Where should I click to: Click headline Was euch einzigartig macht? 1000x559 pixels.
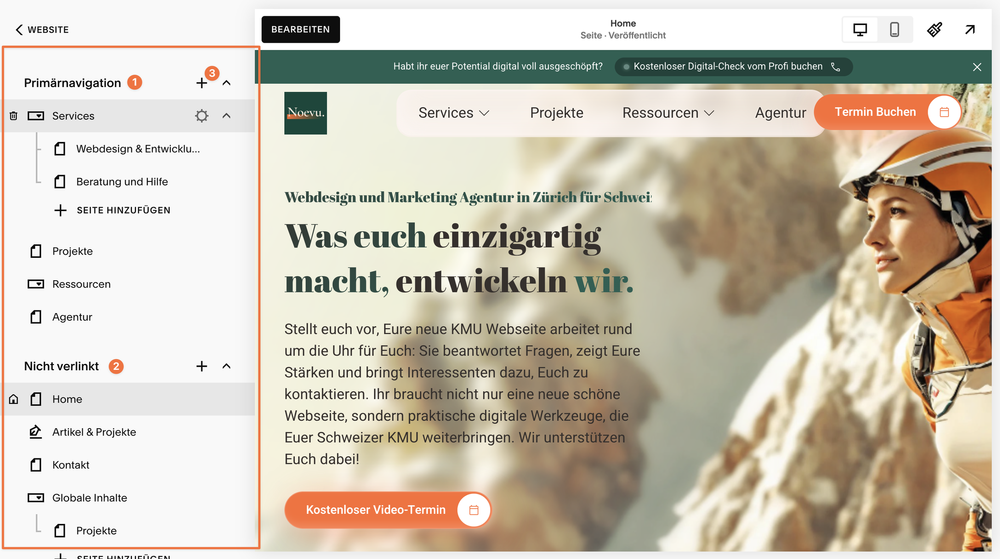[459, 258]
